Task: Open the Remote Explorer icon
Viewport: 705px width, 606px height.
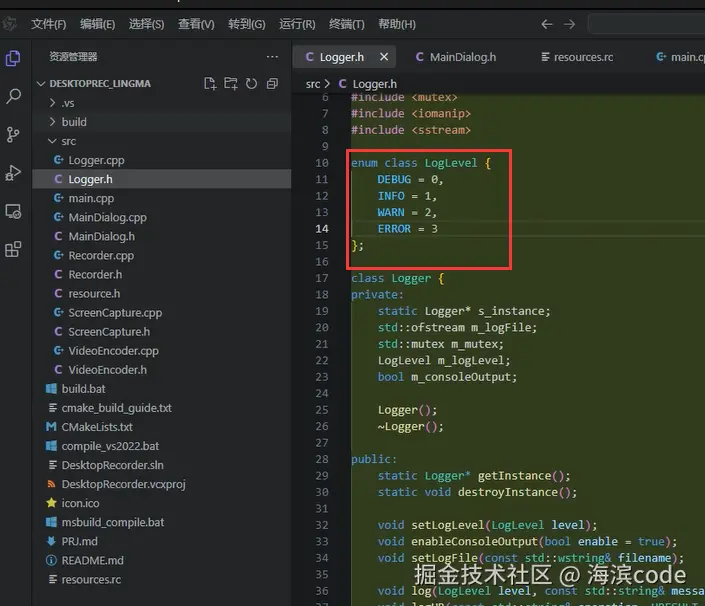Action: coord(13,211)
